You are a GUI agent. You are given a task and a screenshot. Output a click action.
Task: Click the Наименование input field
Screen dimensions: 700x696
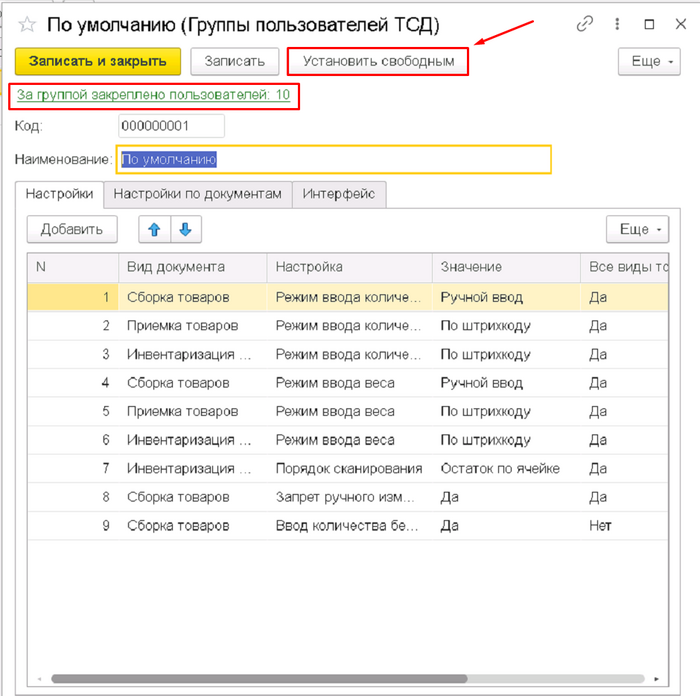pyautogui.click(x=334, y=159)
